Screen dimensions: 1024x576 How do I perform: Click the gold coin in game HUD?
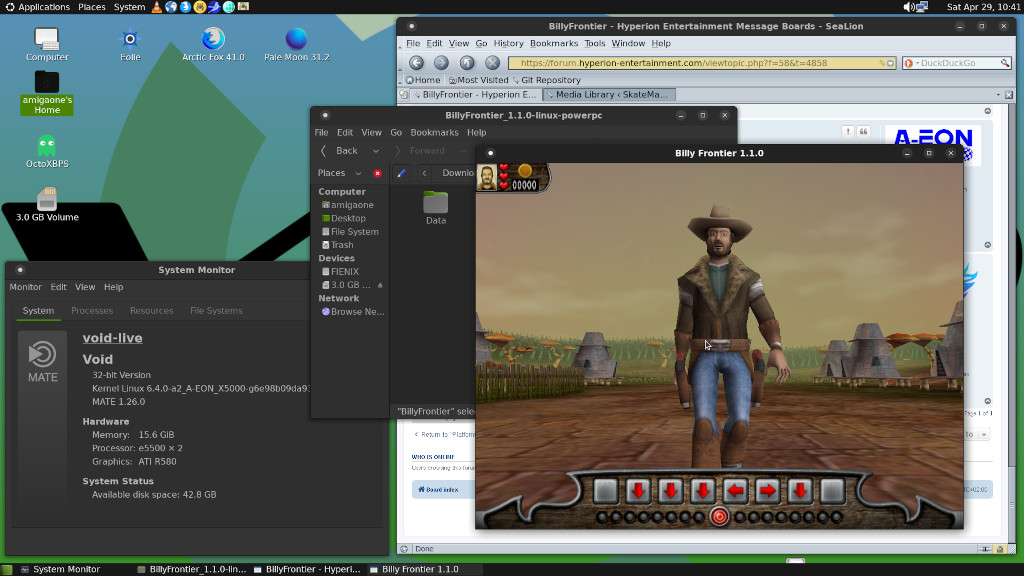coord(524,170)
